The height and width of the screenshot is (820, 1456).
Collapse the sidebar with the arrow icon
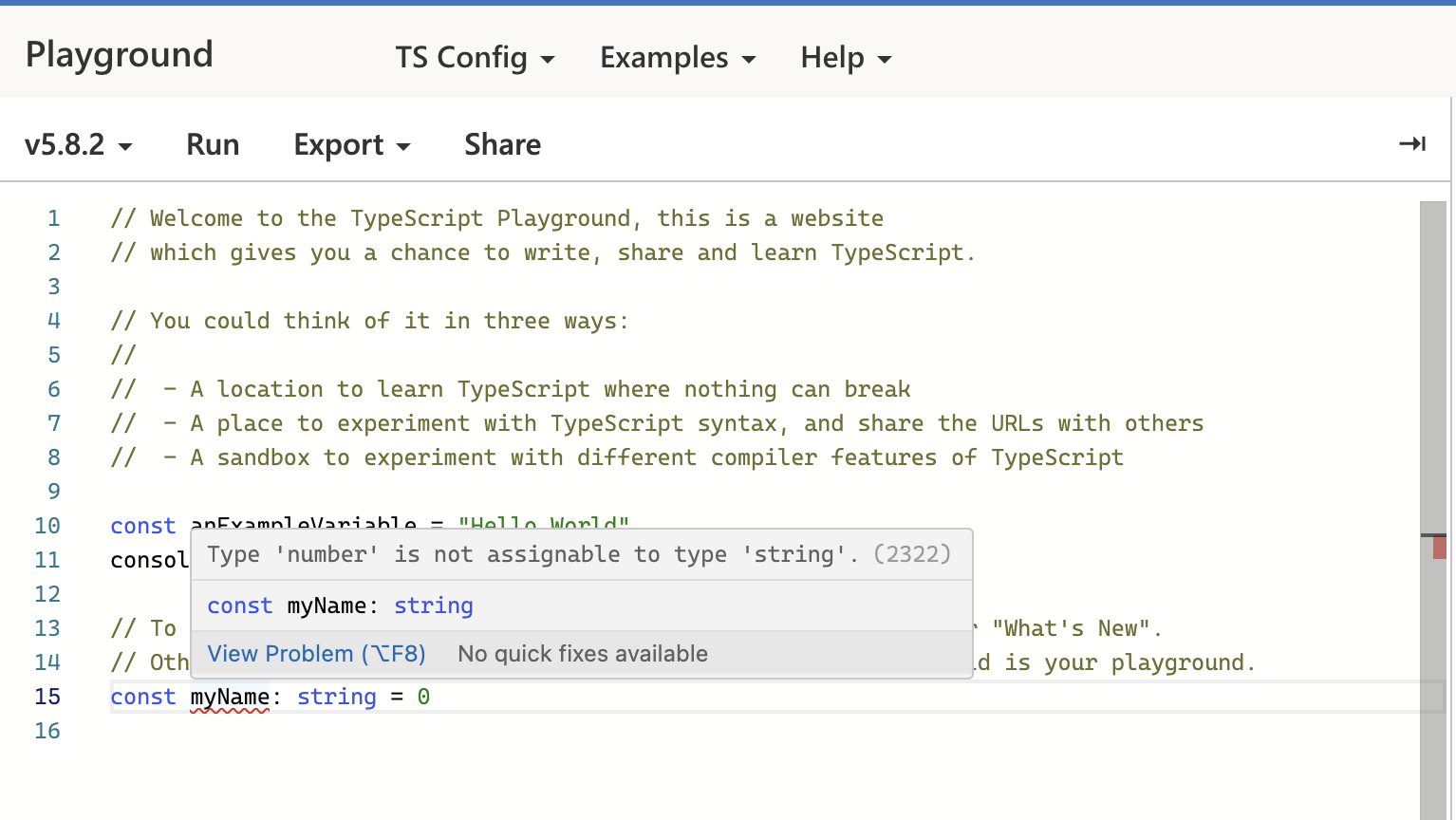[x=1412, y=143]
